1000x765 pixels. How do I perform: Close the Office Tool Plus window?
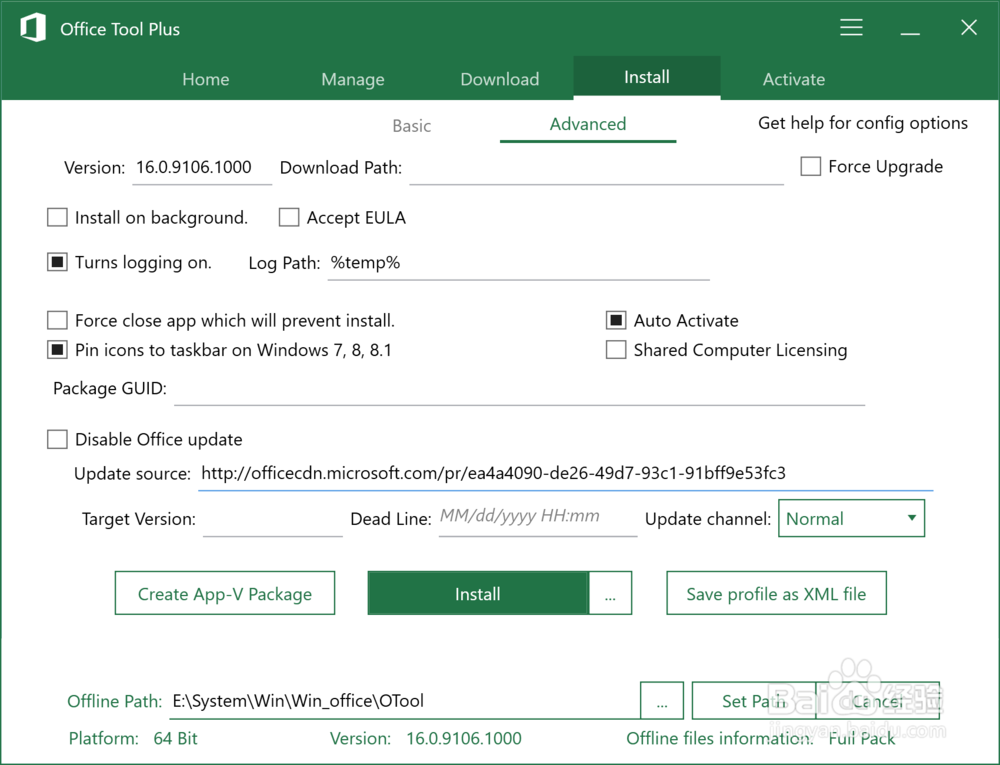pos(969,27)
